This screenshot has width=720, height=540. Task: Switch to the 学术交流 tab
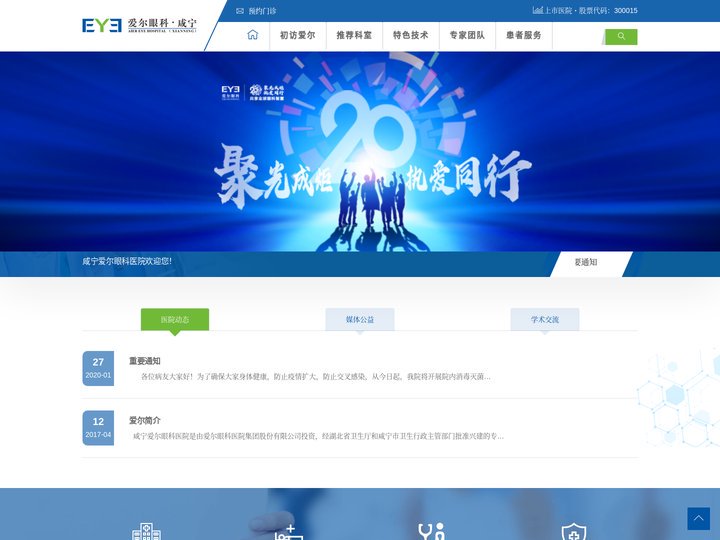pos(545,320)
